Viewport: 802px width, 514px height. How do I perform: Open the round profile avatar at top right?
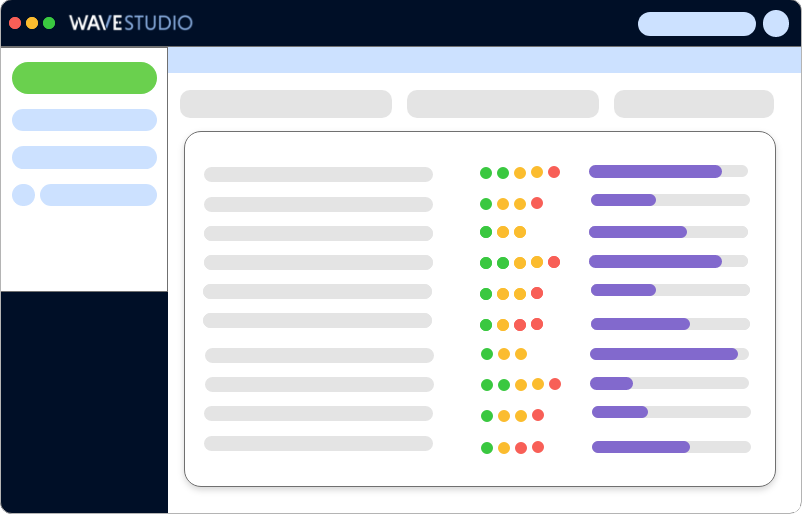click(775, 24)
